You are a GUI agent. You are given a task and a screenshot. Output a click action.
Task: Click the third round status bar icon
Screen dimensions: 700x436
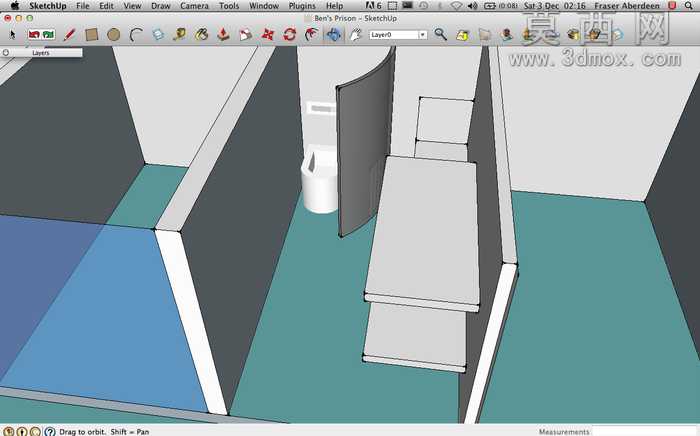pyautogui.click(x=35, y=432)
